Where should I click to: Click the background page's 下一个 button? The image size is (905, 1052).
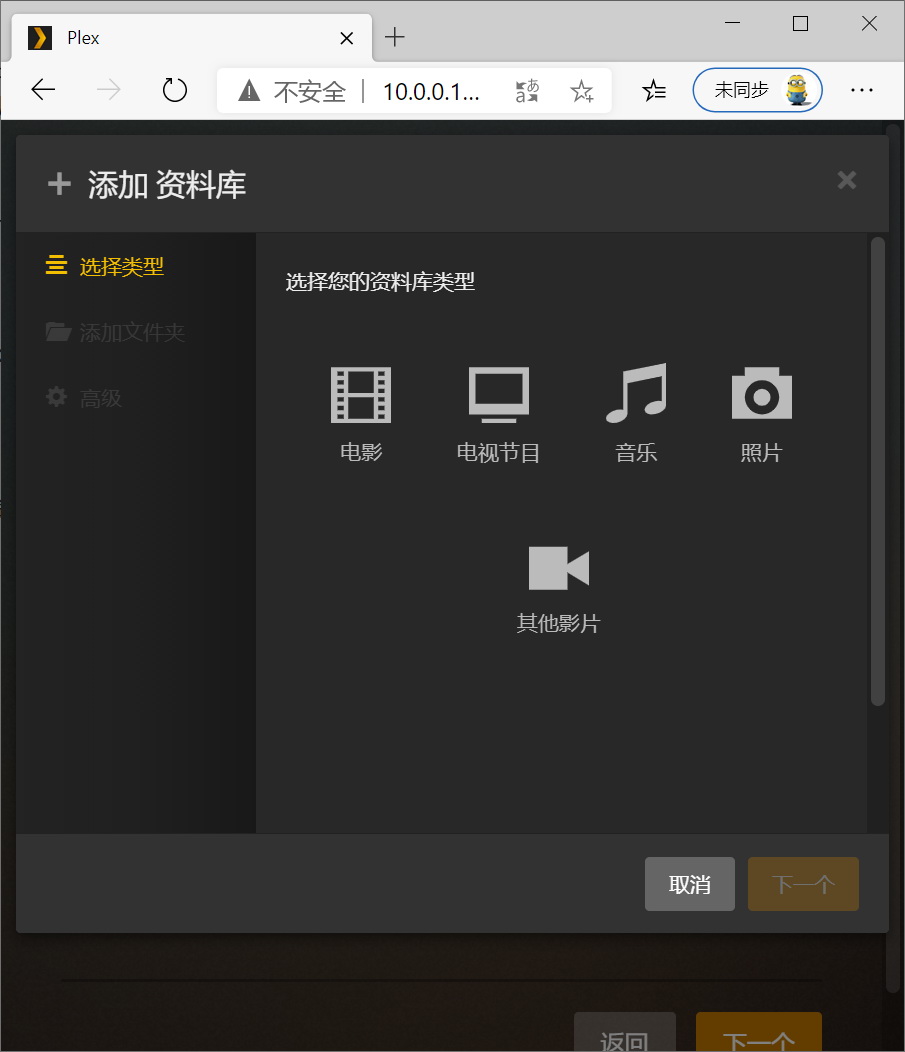click(759, 1032)
